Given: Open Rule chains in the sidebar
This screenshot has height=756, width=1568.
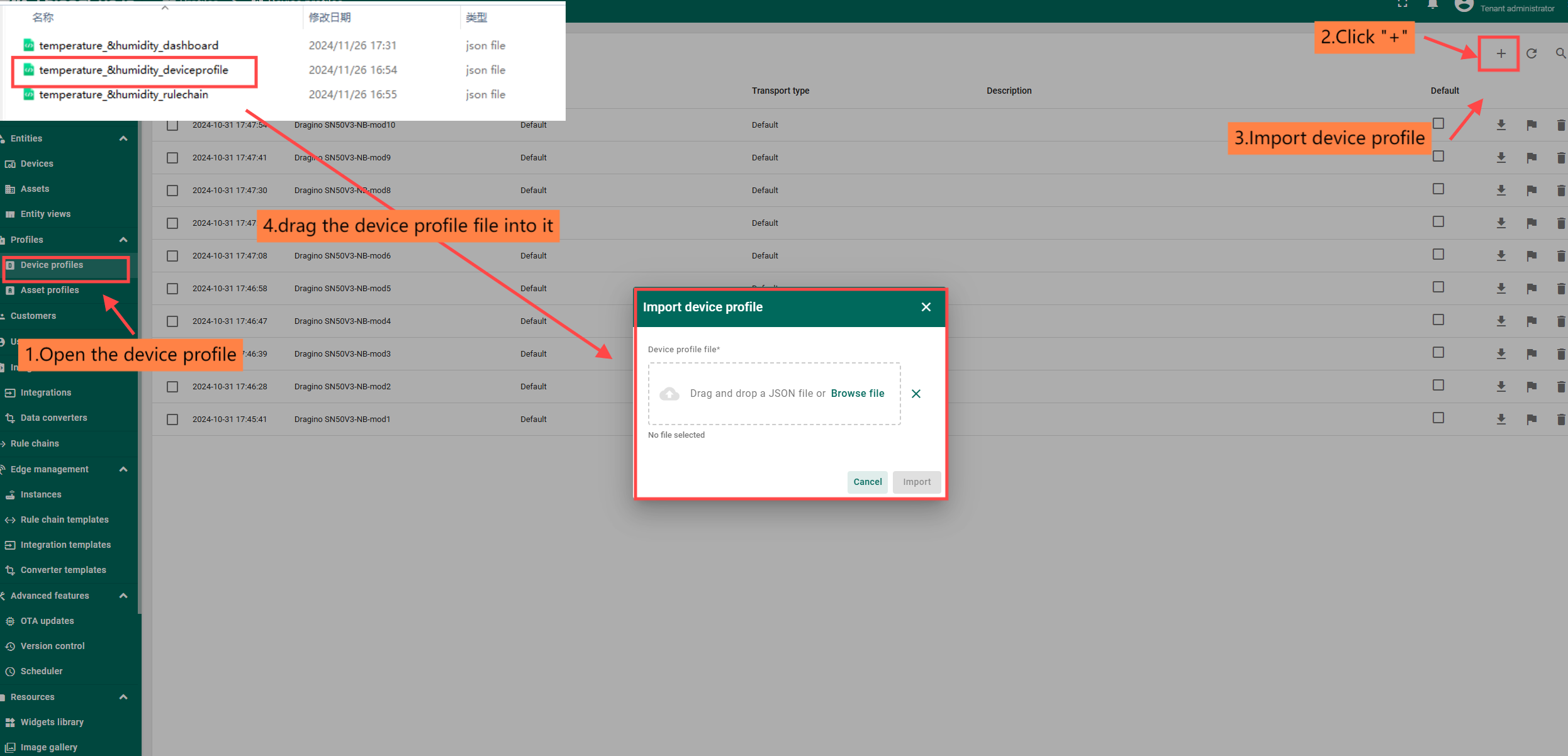Looking at the screenshot, I should point(35,443).
